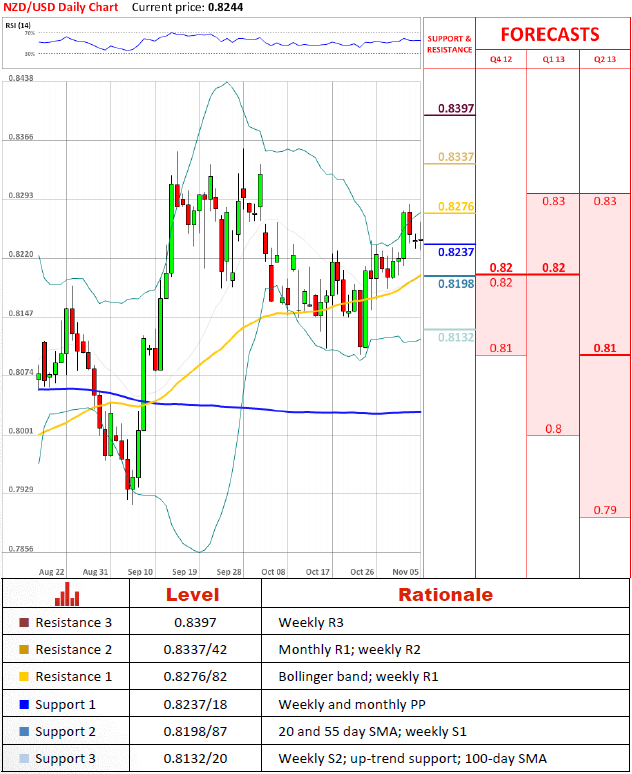The image size is (632, 774).
Task: Click the 0.8132 support level label
Action: pos(456,337)
